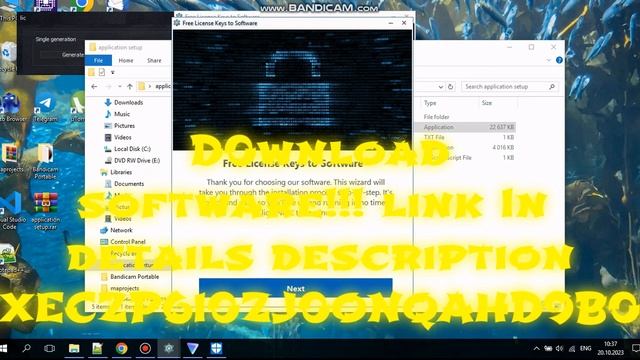640x360 pixels.
Task: Refresh the File Explorer folder view
Action: coord(451,87)
